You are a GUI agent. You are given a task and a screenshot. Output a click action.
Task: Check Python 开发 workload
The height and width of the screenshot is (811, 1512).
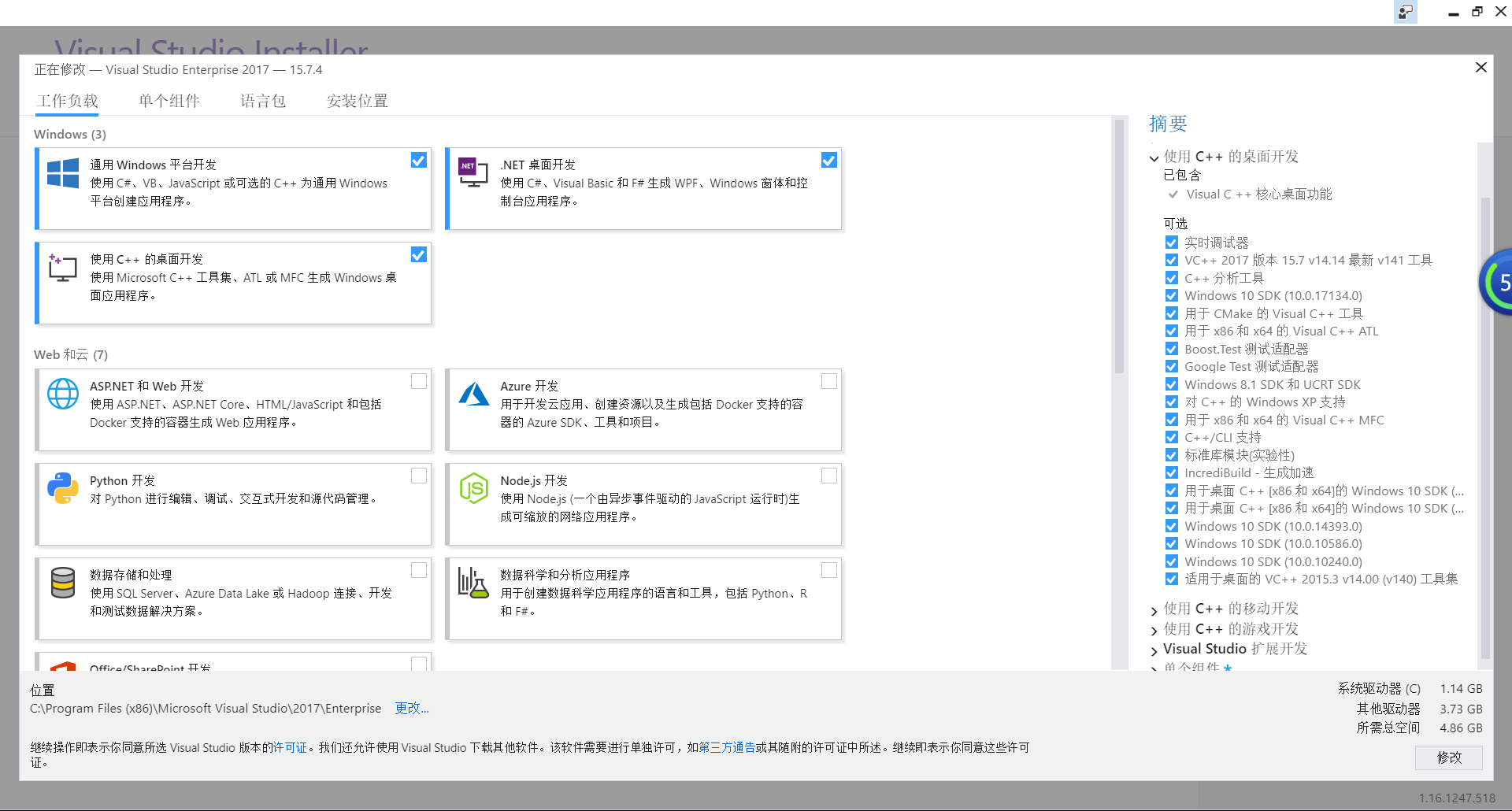[419, 476]
